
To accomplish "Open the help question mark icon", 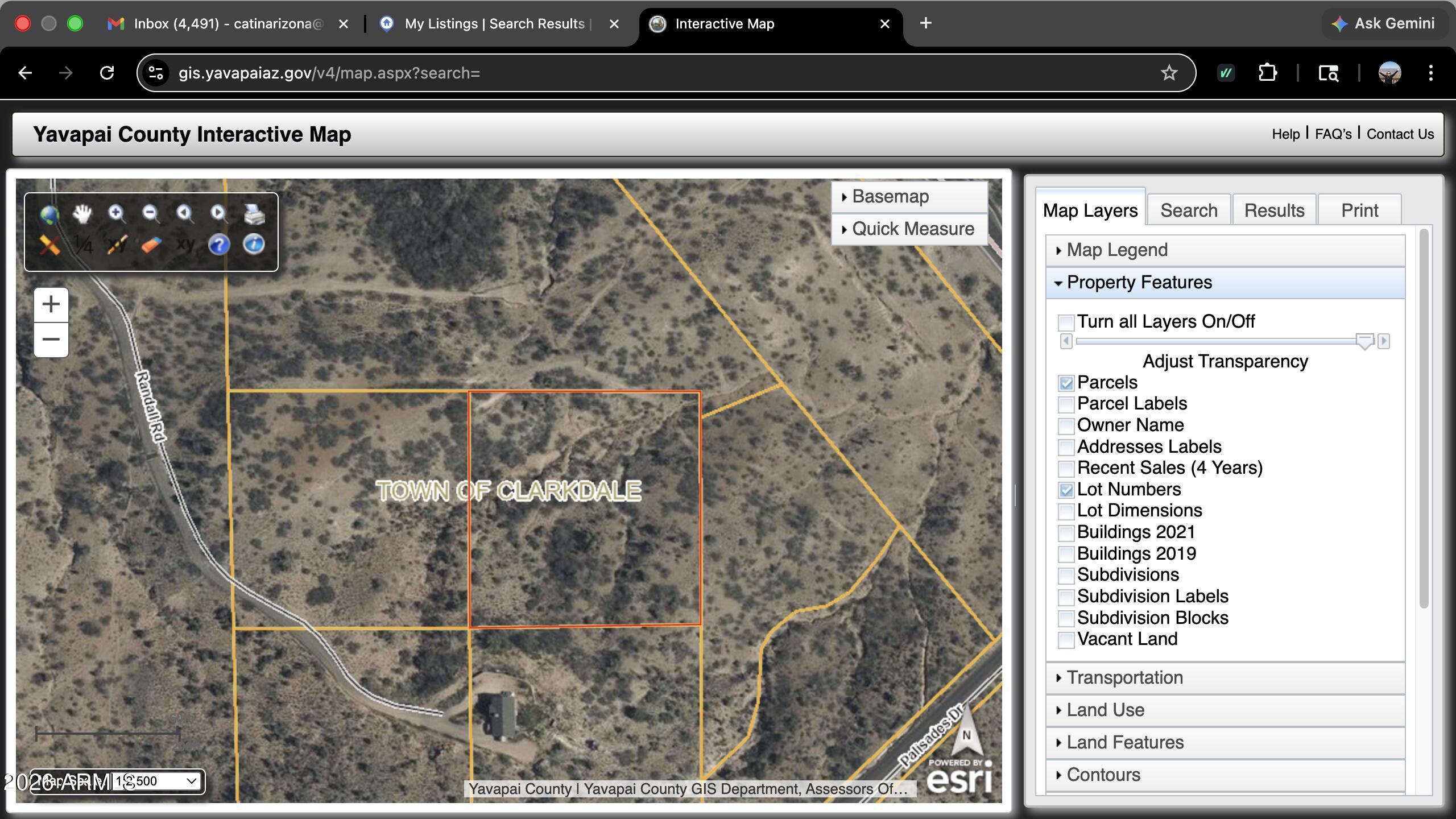I will (219, 245).
